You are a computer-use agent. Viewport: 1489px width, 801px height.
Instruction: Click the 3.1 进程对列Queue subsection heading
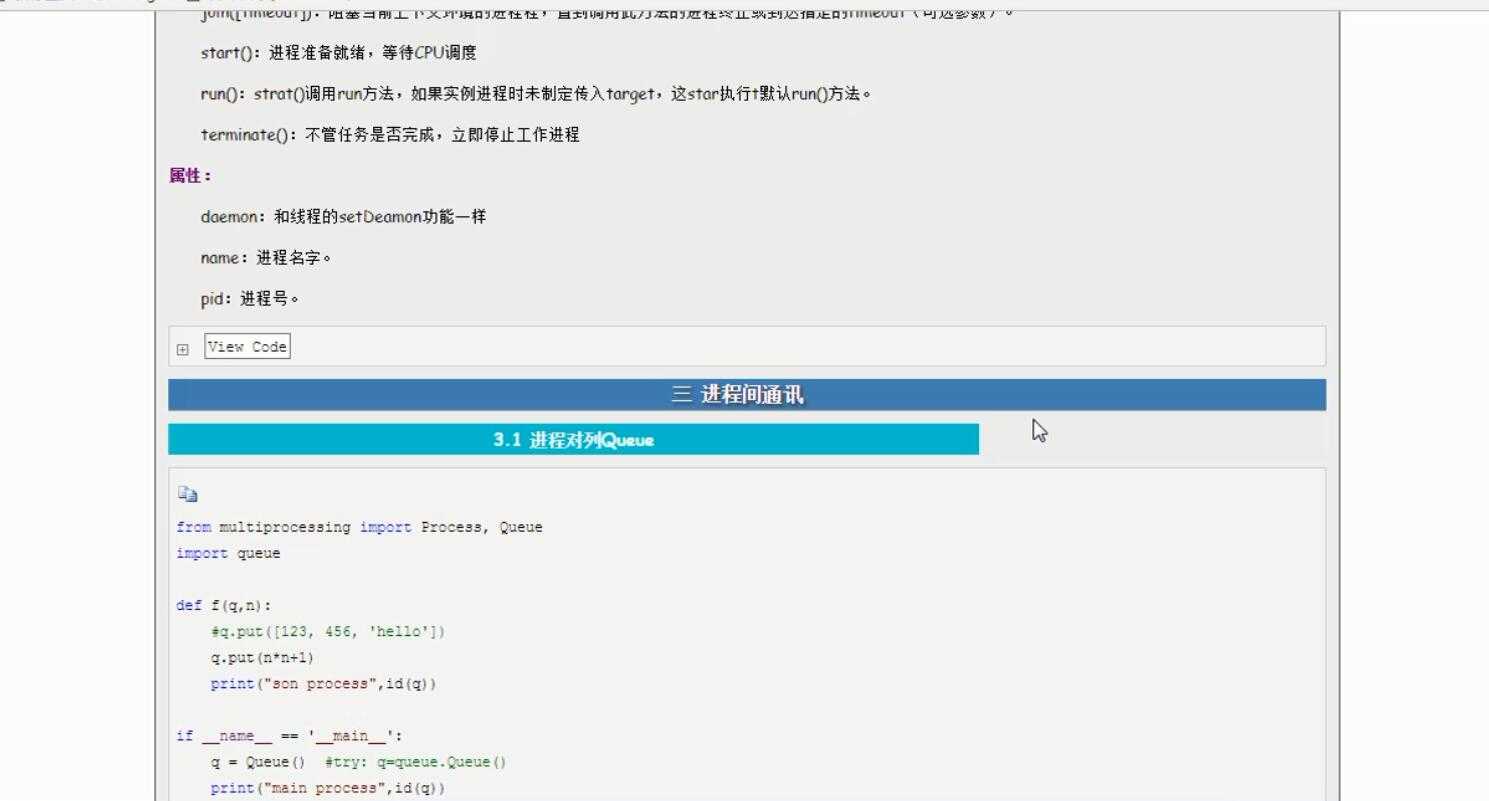[573, 440]
